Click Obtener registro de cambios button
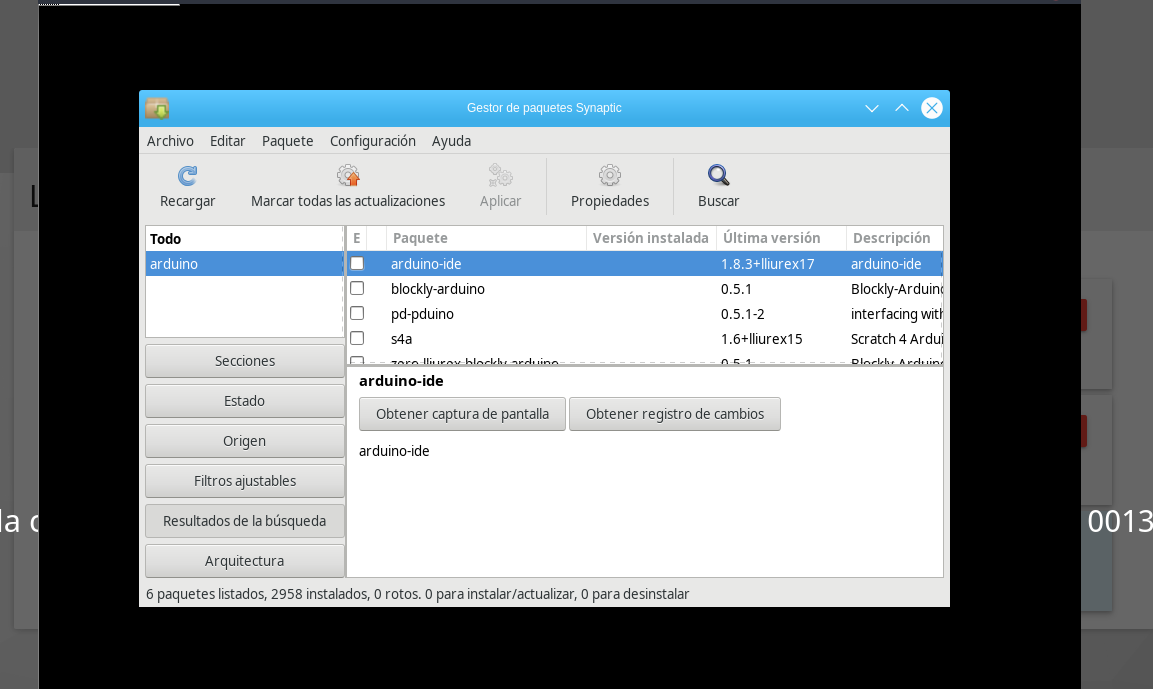Screen dimensions: 1153x689 674,414
